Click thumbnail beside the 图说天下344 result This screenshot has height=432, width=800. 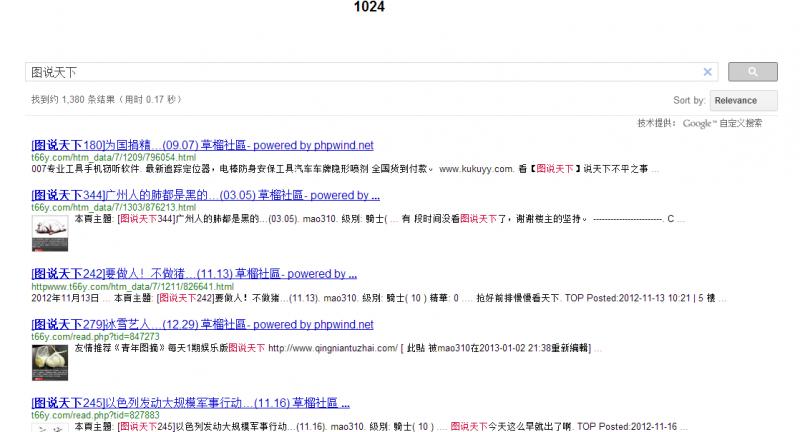click(49, 235)
